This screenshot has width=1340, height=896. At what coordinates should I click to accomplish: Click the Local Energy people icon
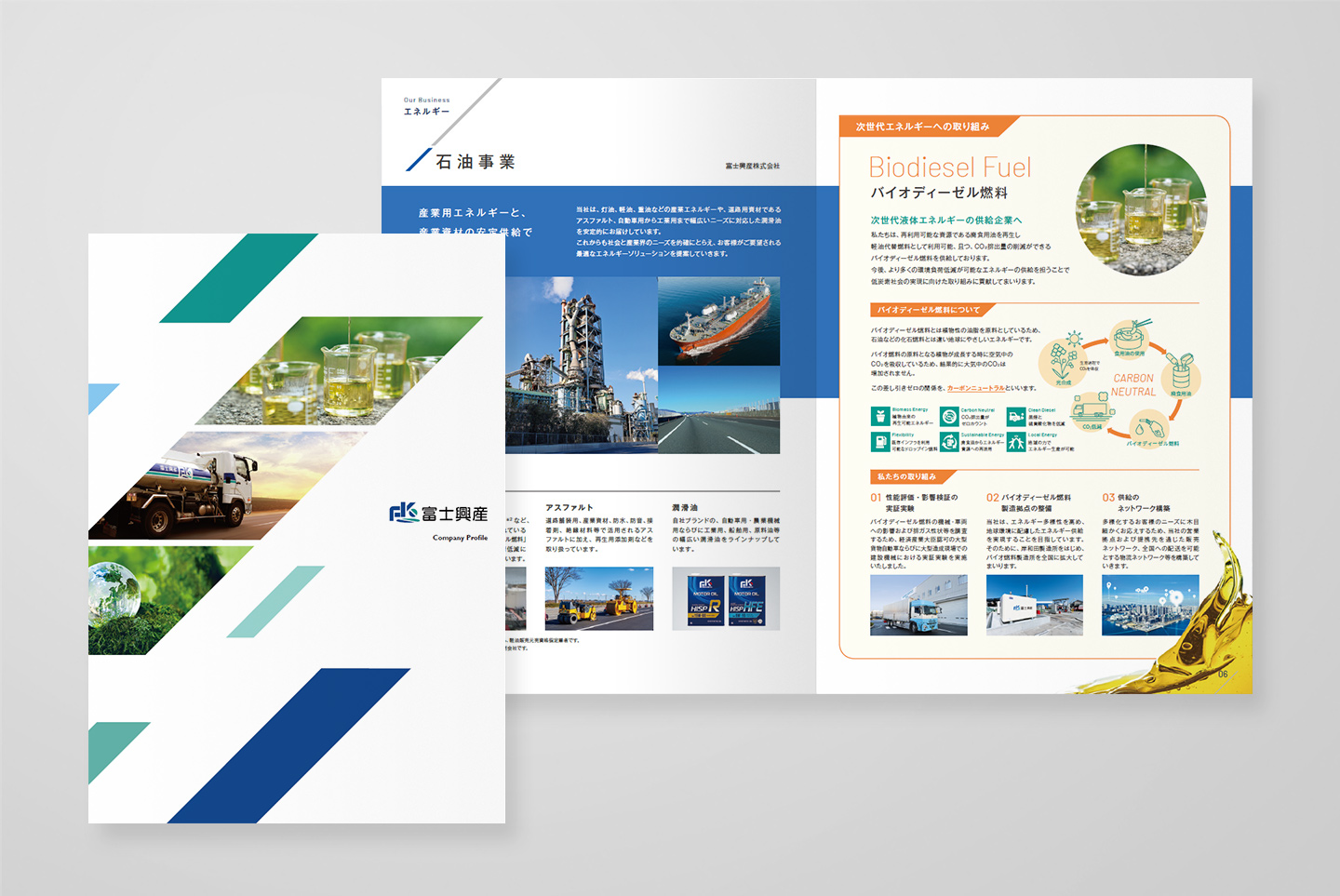1016,441
